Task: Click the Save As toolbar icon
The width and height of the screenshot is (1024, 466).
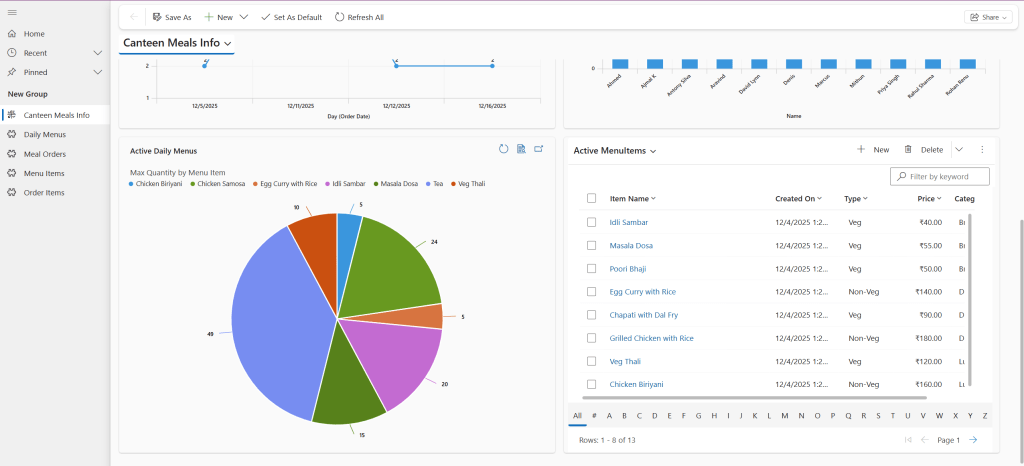Action: [157, 17]
